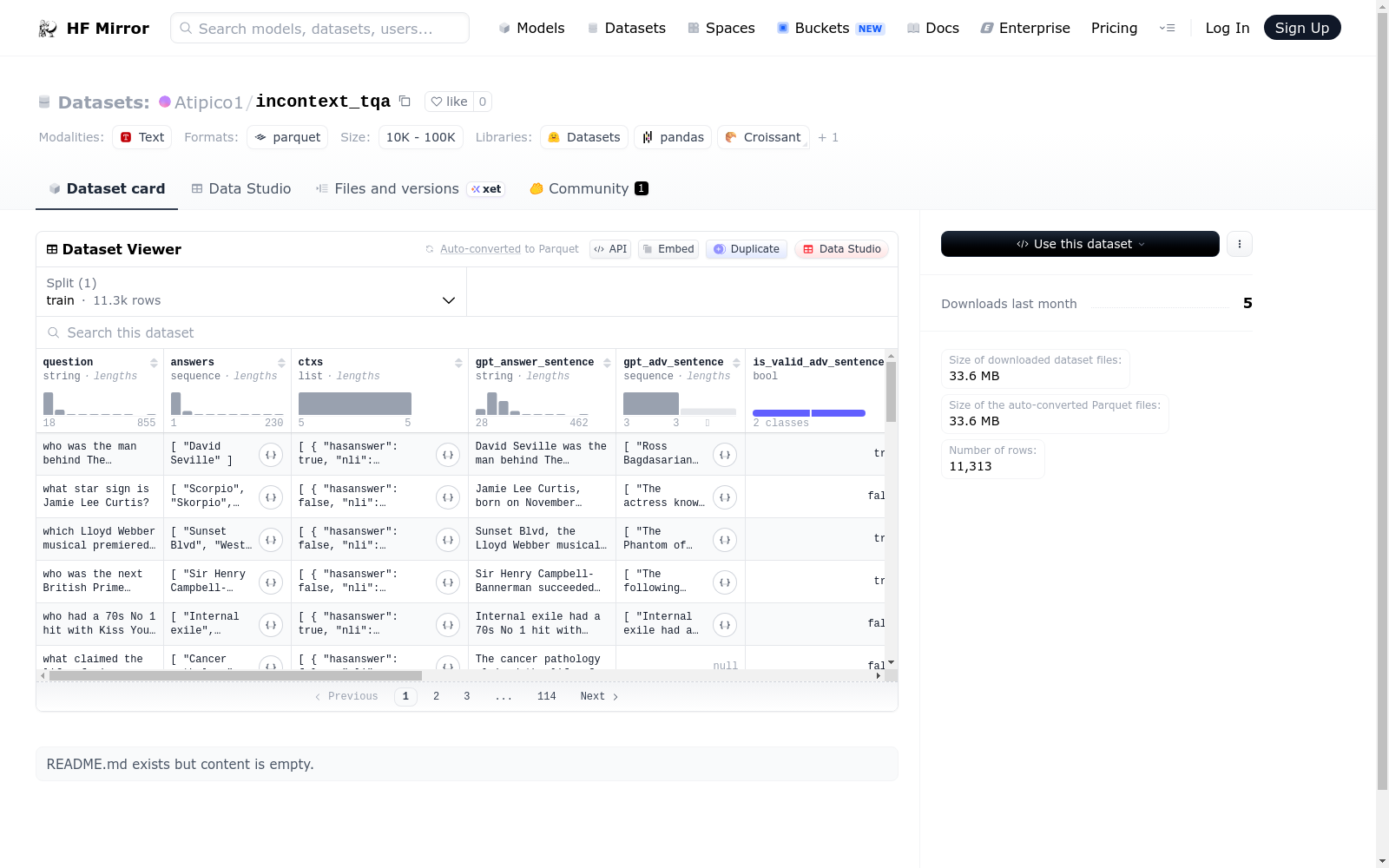Jump to page 114
The height and width of the screenshot is (868, 1389).
546,696
